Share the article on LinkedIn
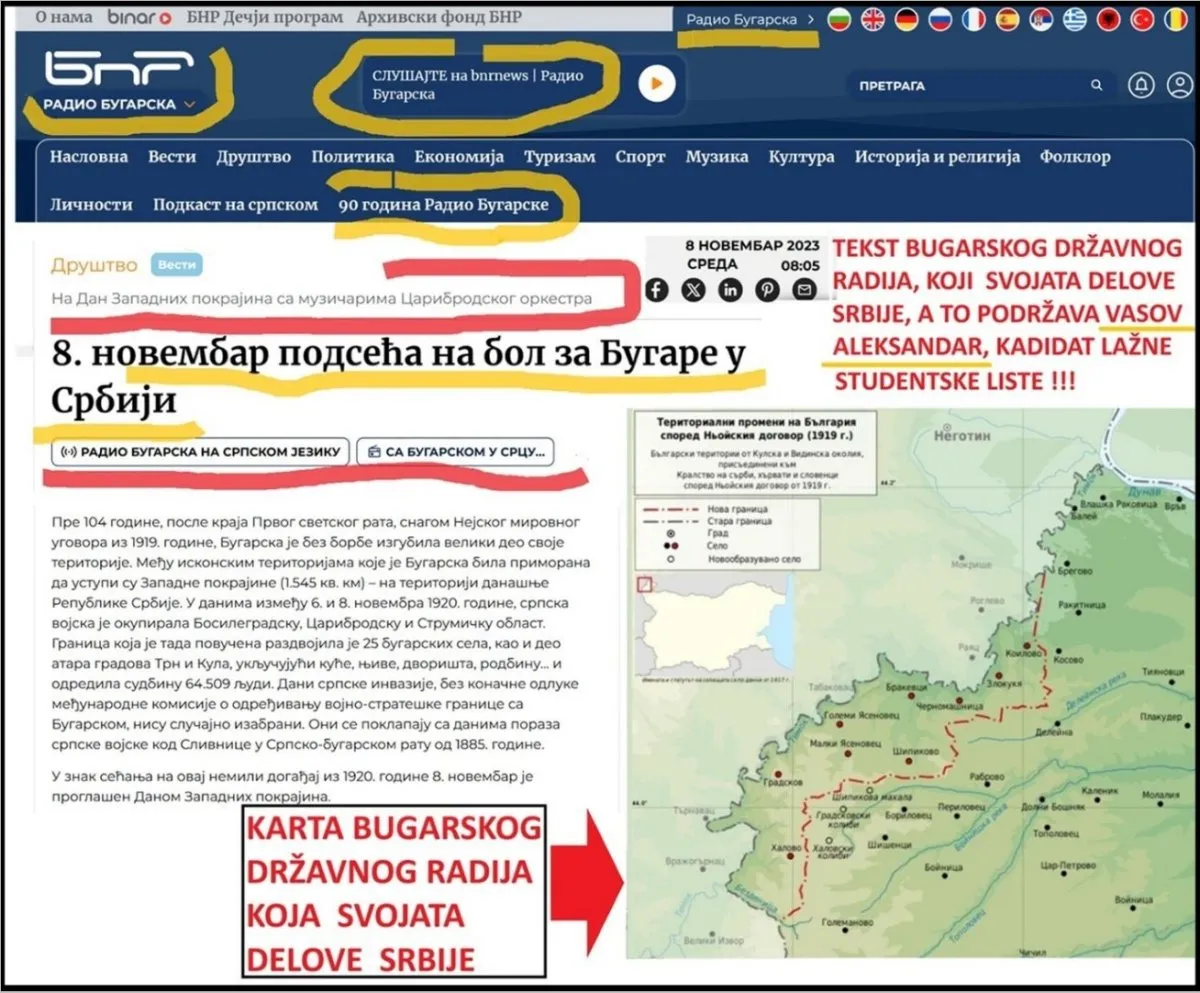Image resolution: width=1200 pixels, height=993 pixels. click(x=731, y=290)
